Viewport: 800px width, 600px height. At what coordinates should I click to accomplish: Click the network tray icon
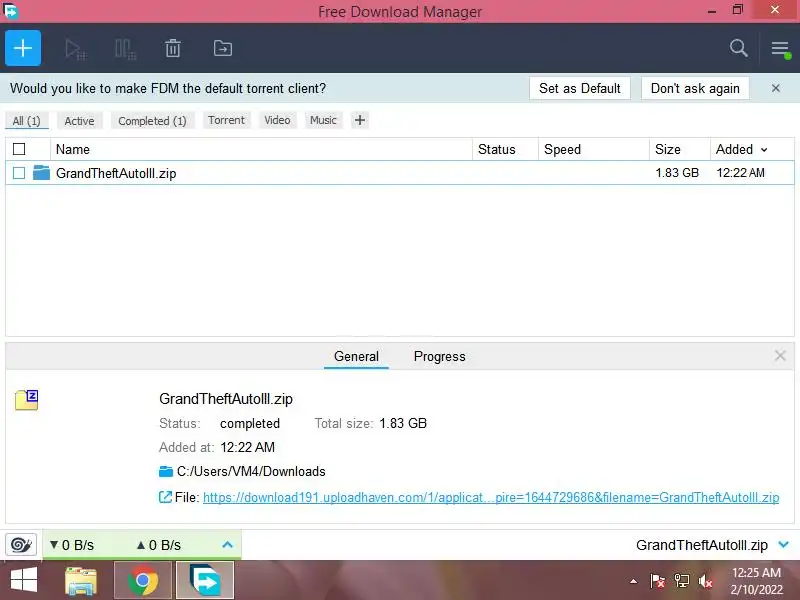[682, 581]
